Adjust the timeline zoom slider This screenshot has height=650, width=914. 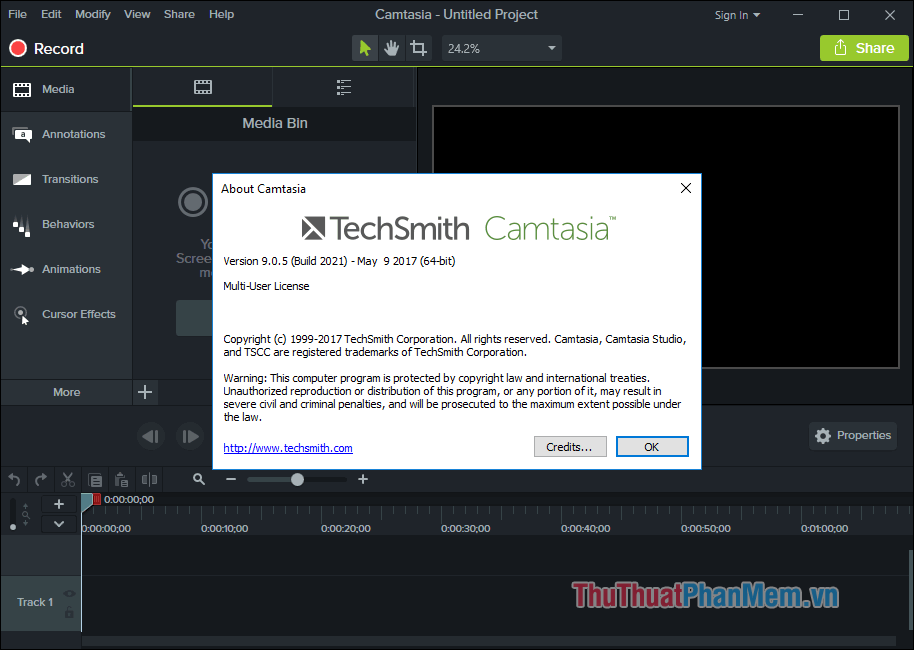click(x=297, y=478)
